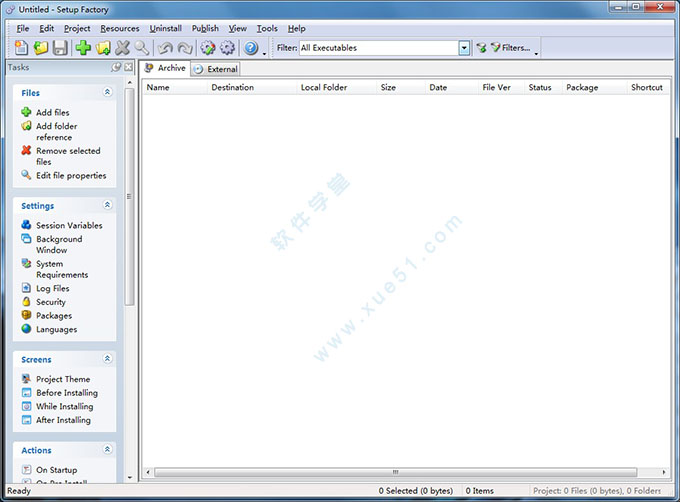This screenshot has width=680, height=502.
Task: Click the Security padlock icon
Action: click(x=26, y=302)
